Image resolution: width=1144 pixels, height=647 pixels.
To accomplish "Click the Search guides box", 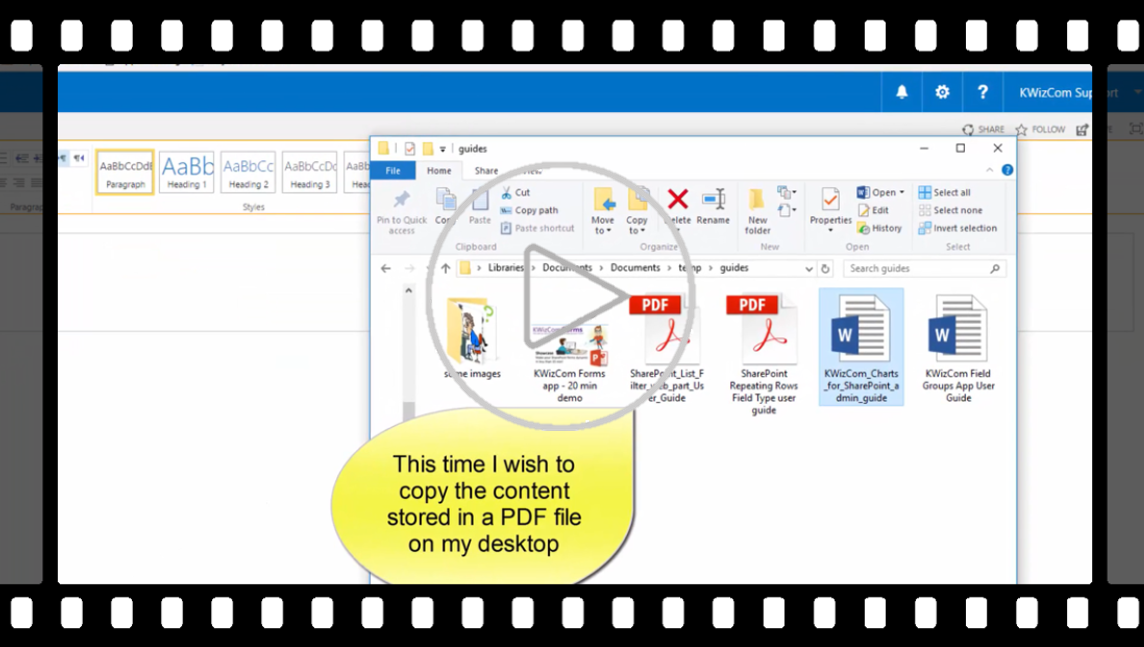I will (x=924, y=268).
